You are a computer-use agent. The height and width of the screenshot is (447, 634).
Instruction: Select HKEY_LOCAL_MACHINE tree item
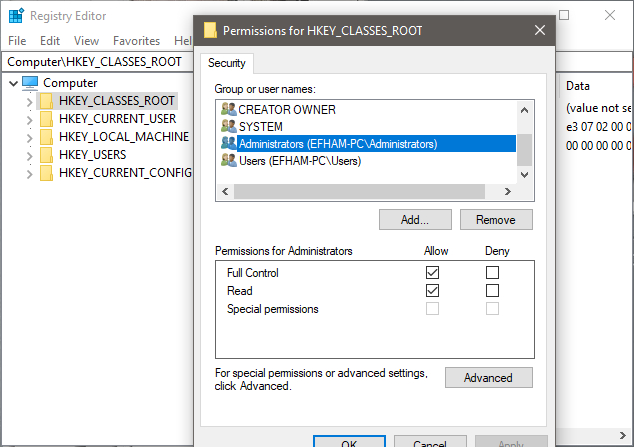124,137
